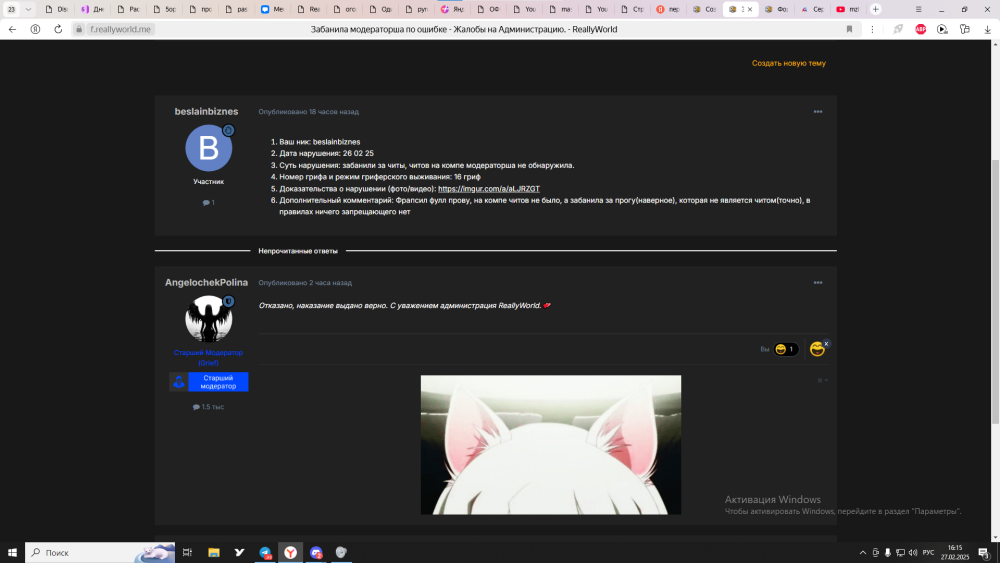The width and height of the screenshot is (1000, 563).
Task: Add a new browser tab with plus
Action: 876,10
